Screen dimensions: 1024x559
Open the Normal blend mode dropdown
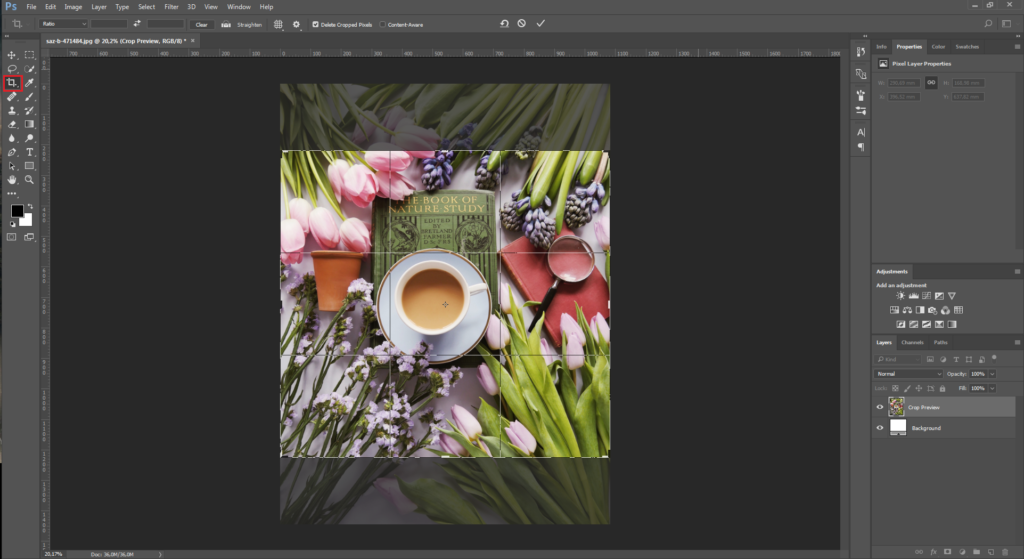[x=908, y=374]
